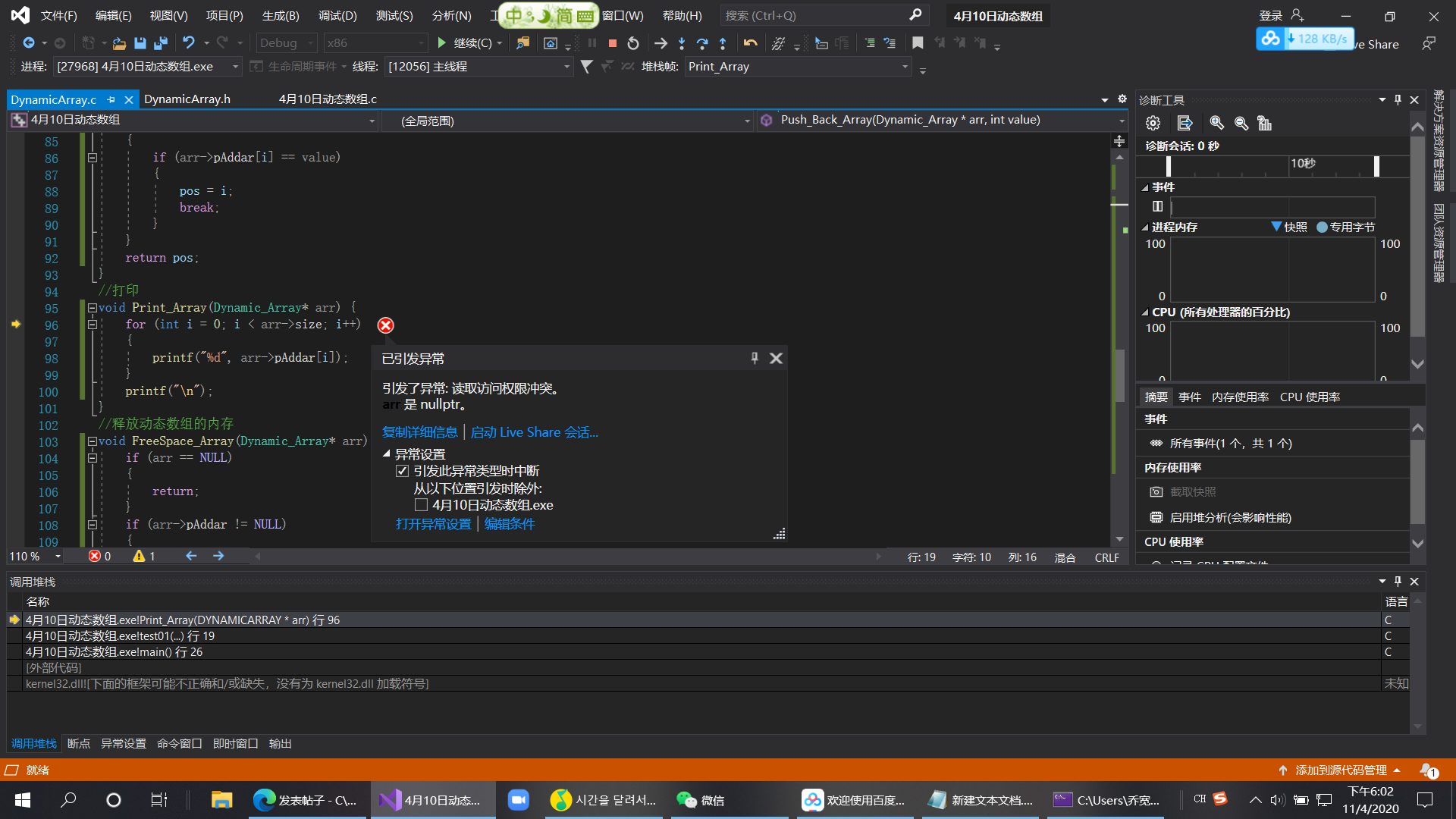
Task: Open diagnostic tools settings gear
Action: tap(1153, 123)
